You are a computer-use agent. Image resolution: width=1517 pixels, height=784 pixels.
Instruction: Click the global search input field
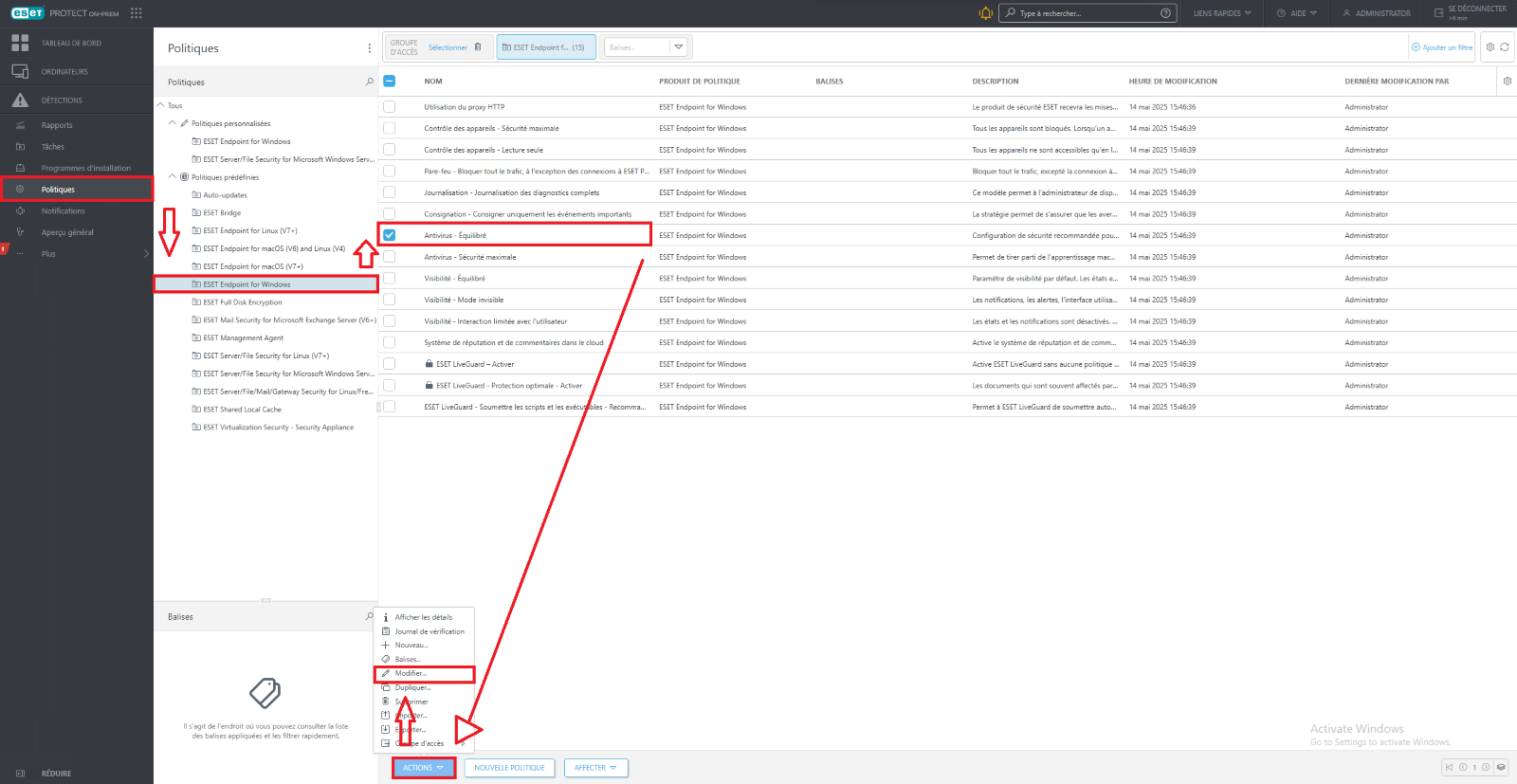[x=1087, y=13]
